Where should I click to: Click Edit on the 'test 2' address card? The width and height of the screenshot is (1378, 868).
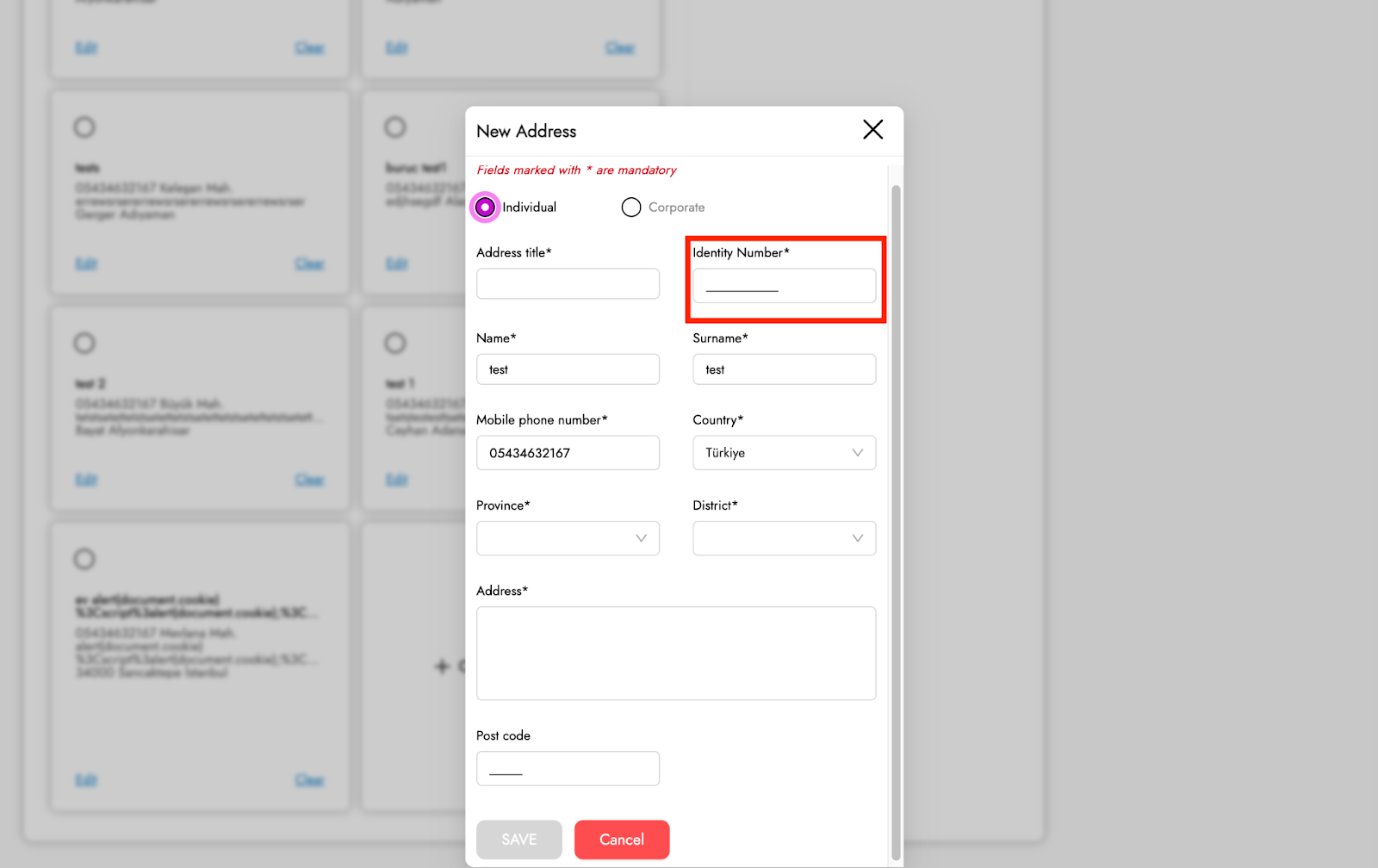86,480
